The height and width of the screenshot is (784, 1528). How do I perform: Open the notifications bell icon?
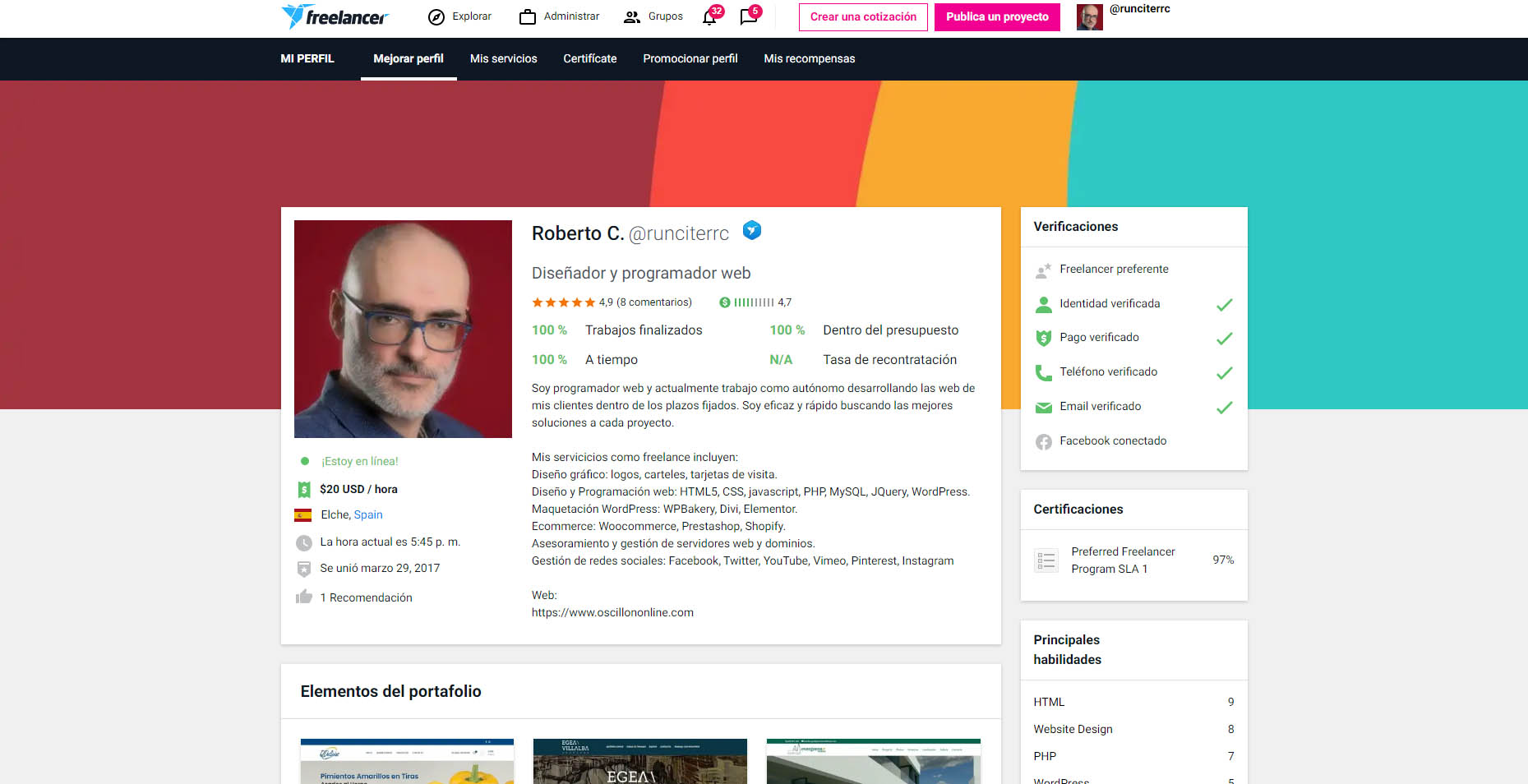pyautogui.click(x=709, y=17)
